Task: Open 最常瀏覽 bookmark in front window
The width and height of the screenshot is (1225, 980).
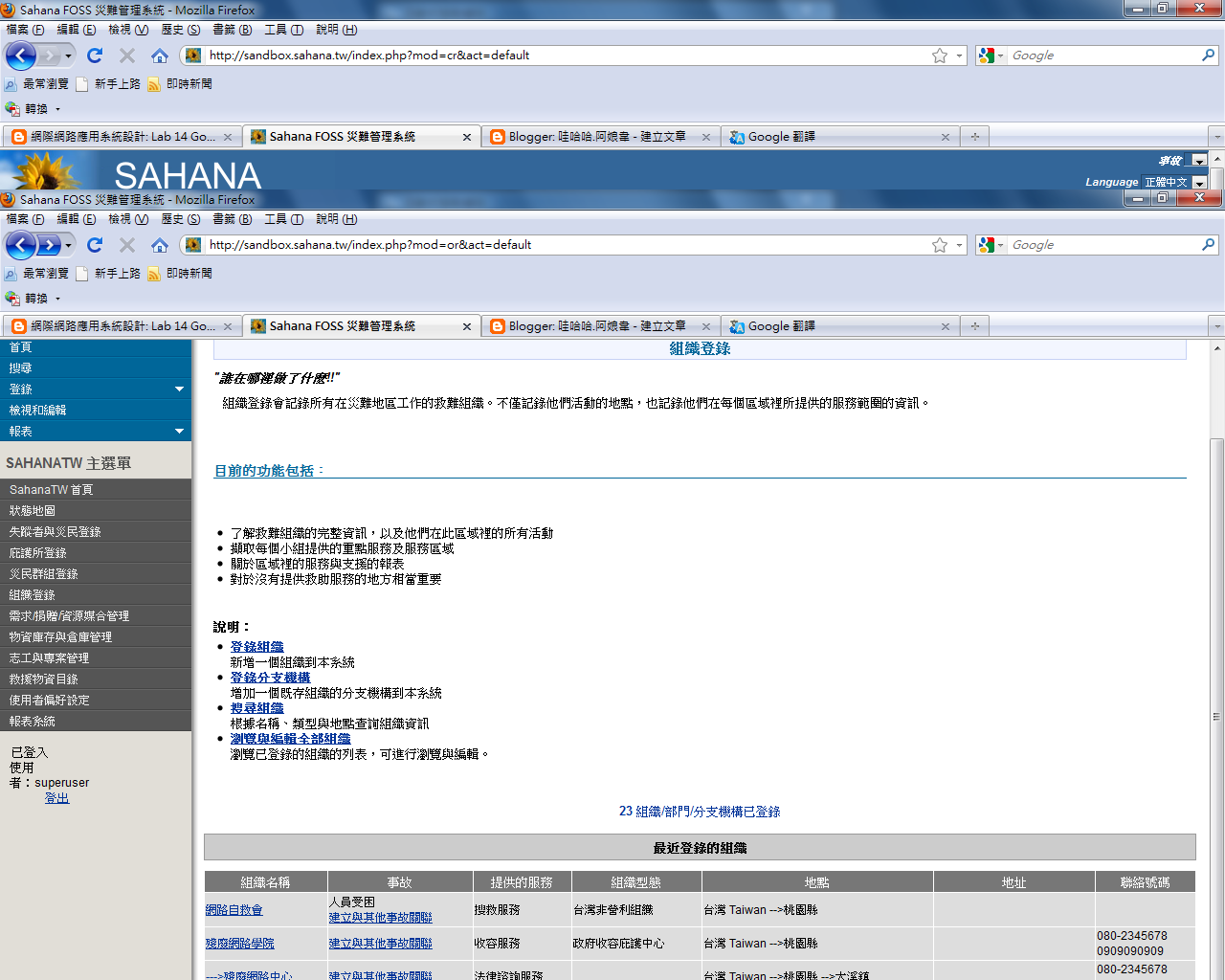Action: (36, 274)
